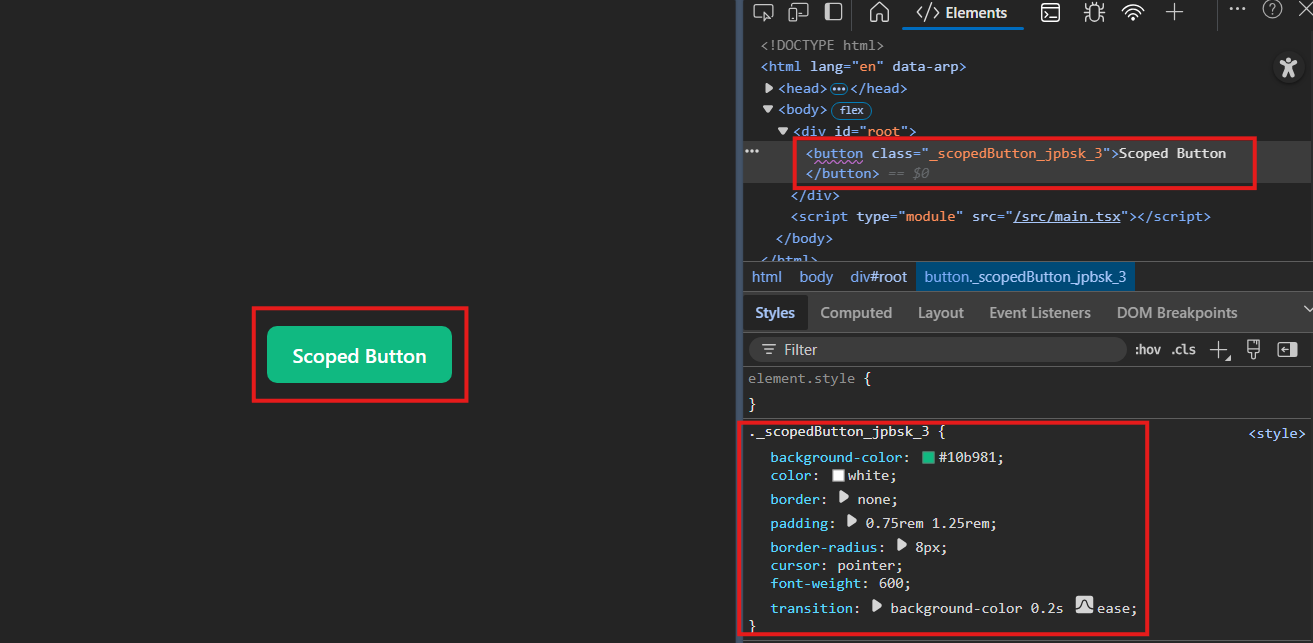
Task: Click the green Scoped Button
Action: [x=359, y=355]
